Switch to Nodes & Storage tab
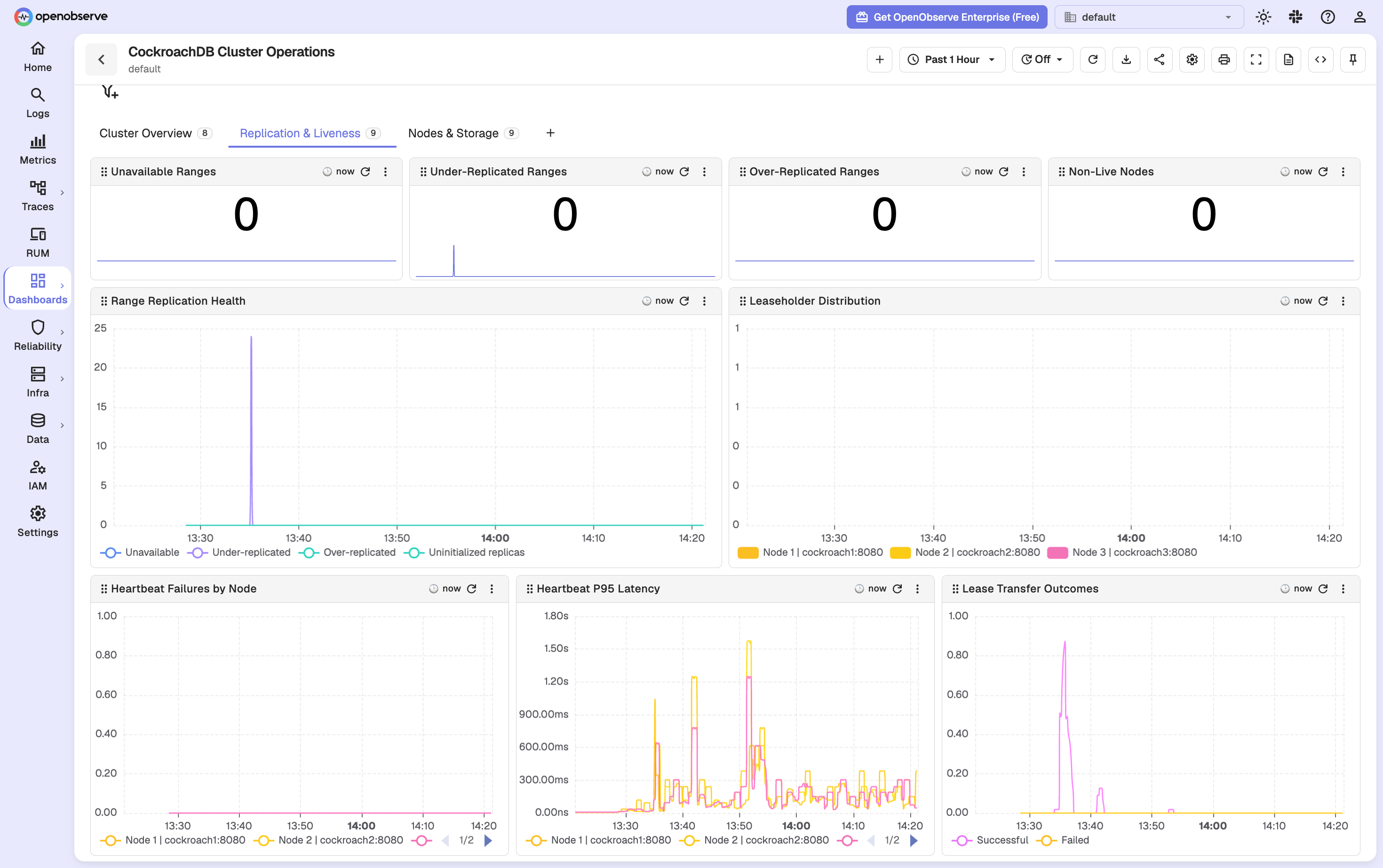 pos(463,133)
